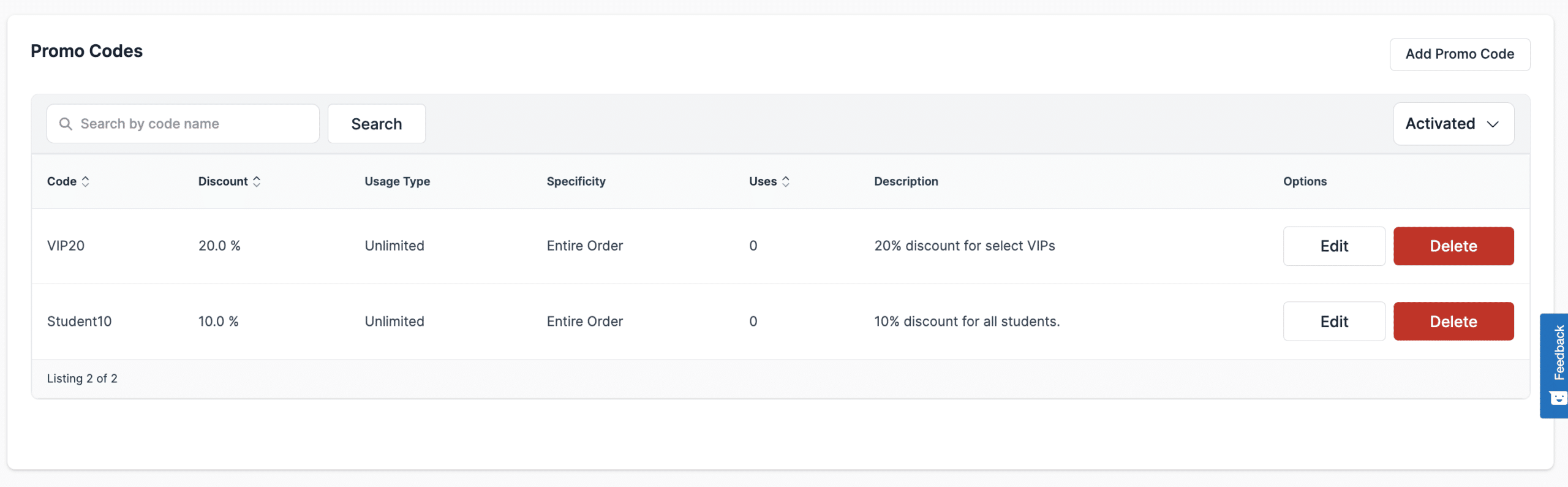This screenshot has width=1568, height=487.
Task: Delete the VIP20 promo code
Action: tap(1453, 246)
